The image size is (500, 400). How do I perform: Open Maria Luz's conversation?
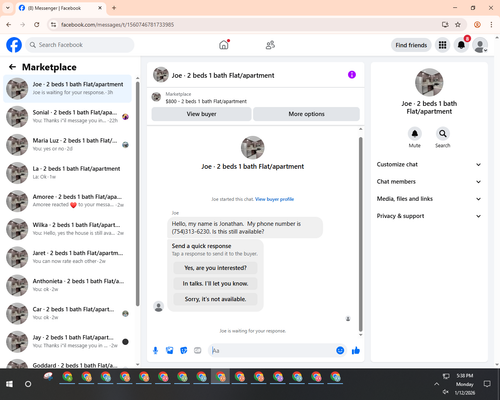pos(67,145)
